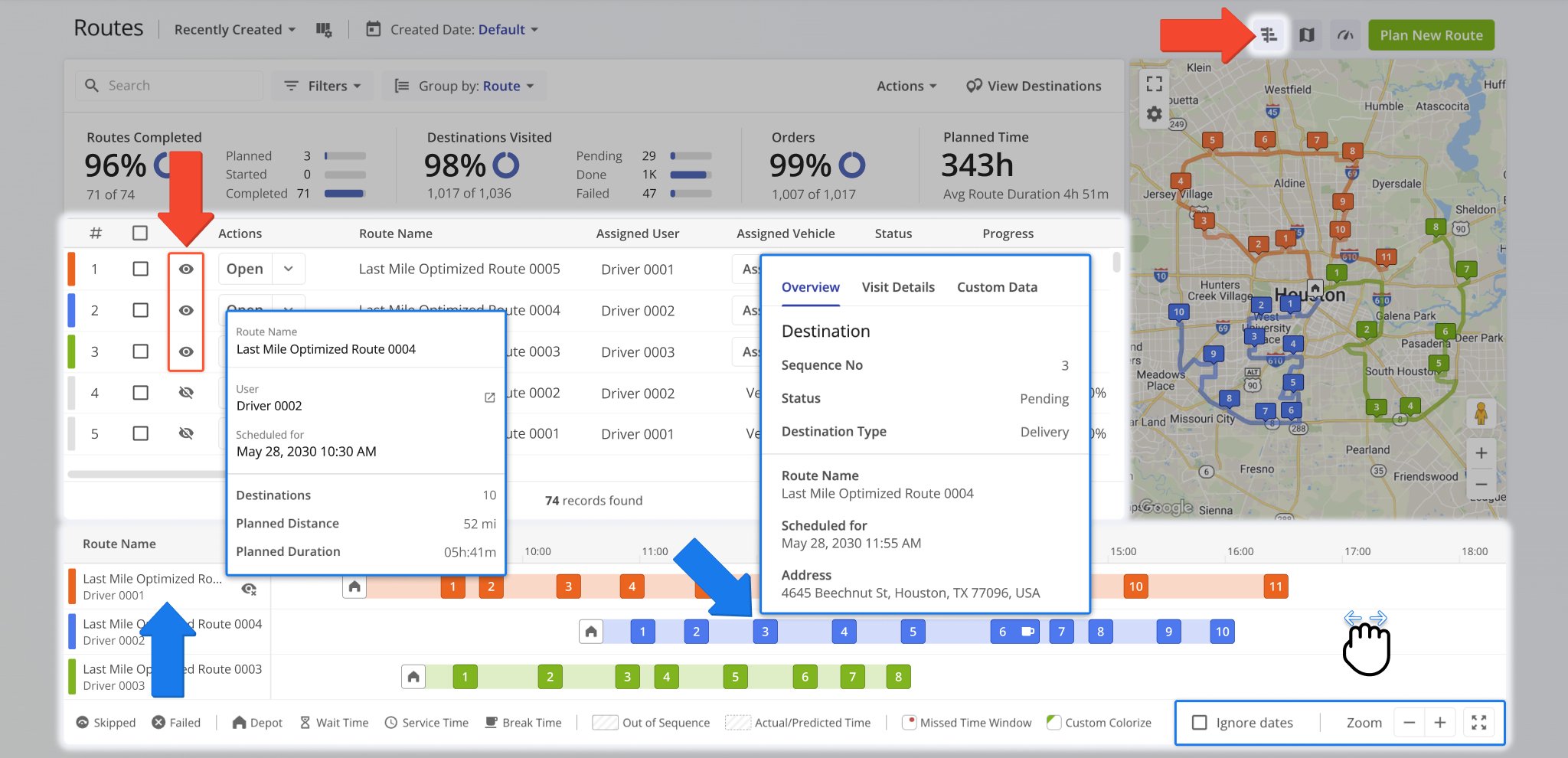Image resolution: width=1568 pixels, height=758 pixels.
Task: Show route 4 with its crossed-eye toggle
Action: click(x=186, y=392)
